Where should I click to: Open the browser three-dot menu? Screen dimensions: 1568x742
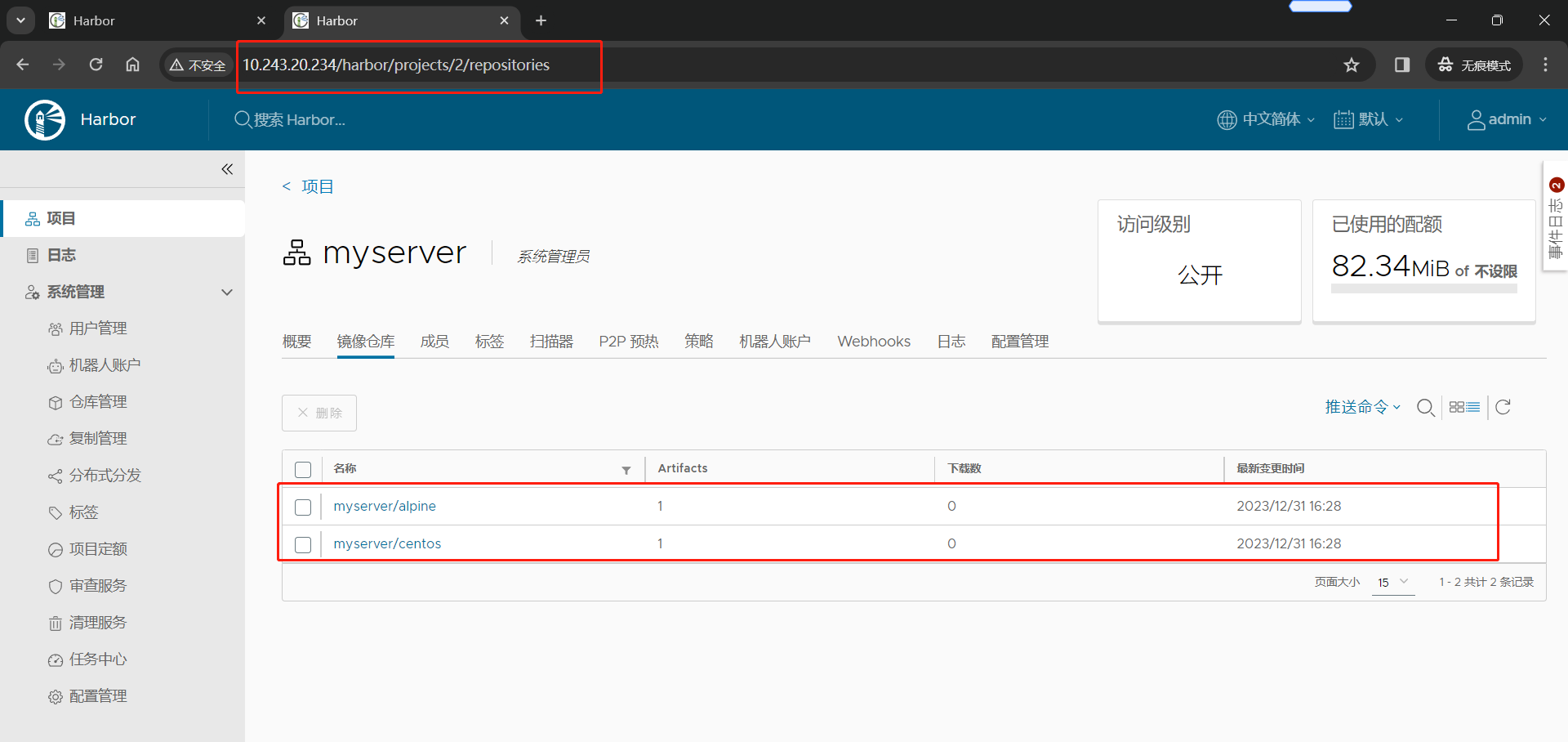[1545, 65]
